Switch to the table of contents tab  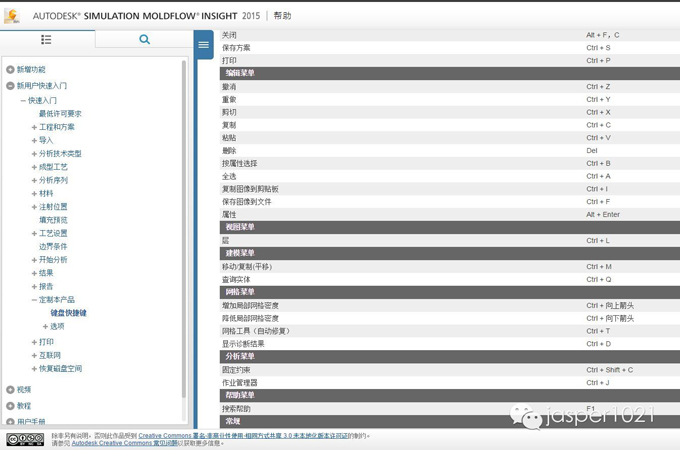(x=46, y=39)
